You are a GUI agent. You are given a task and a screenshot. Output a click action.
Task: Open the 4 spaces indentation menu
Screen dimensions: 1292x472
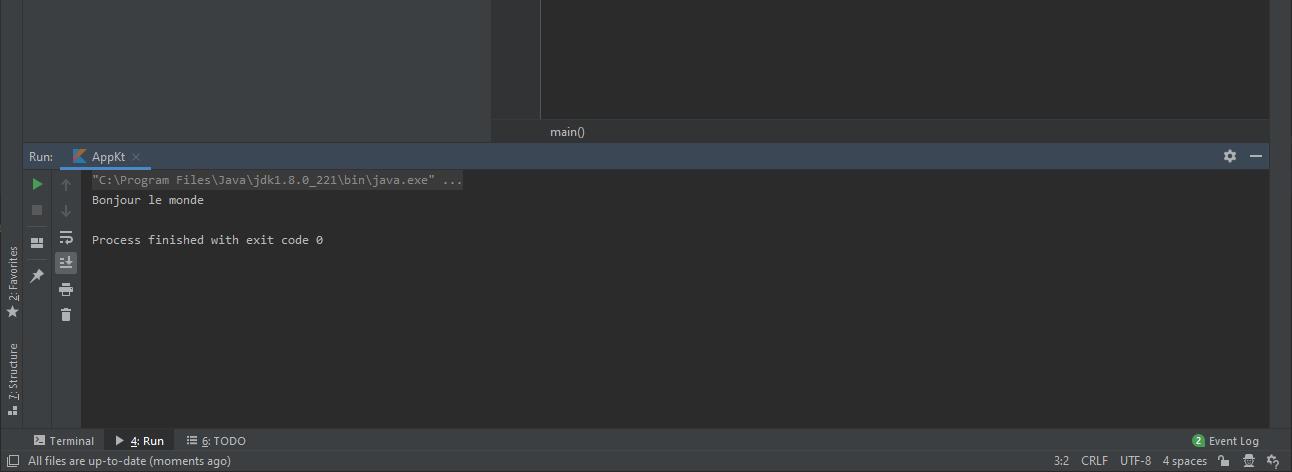pos(1184,461)
